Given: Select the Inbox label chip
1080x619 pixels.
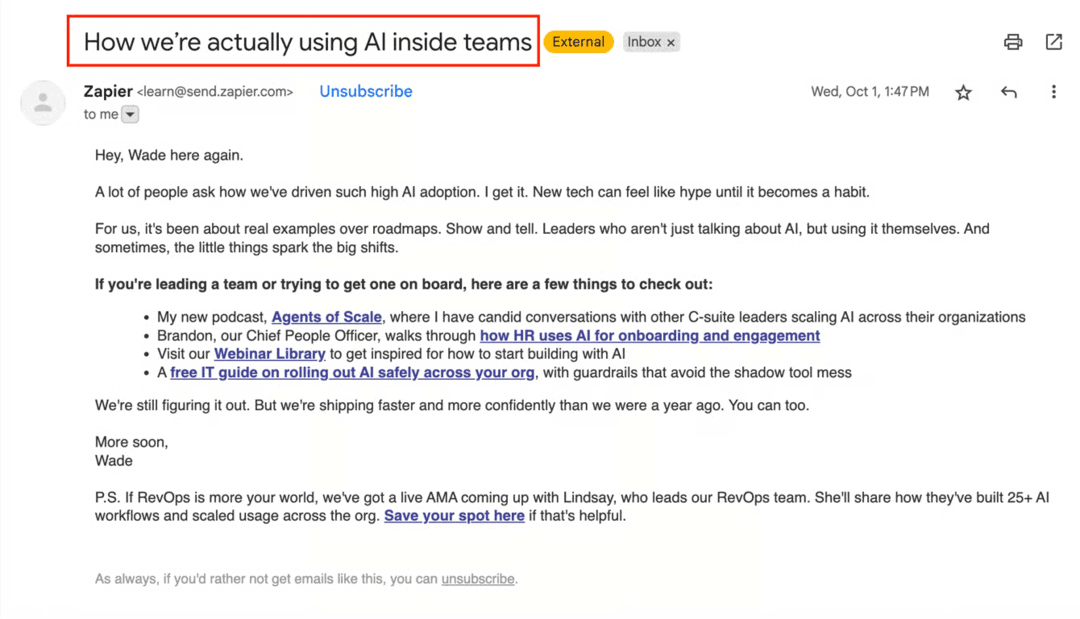Looking at the screenshot, I should click(x=643, y=42).
